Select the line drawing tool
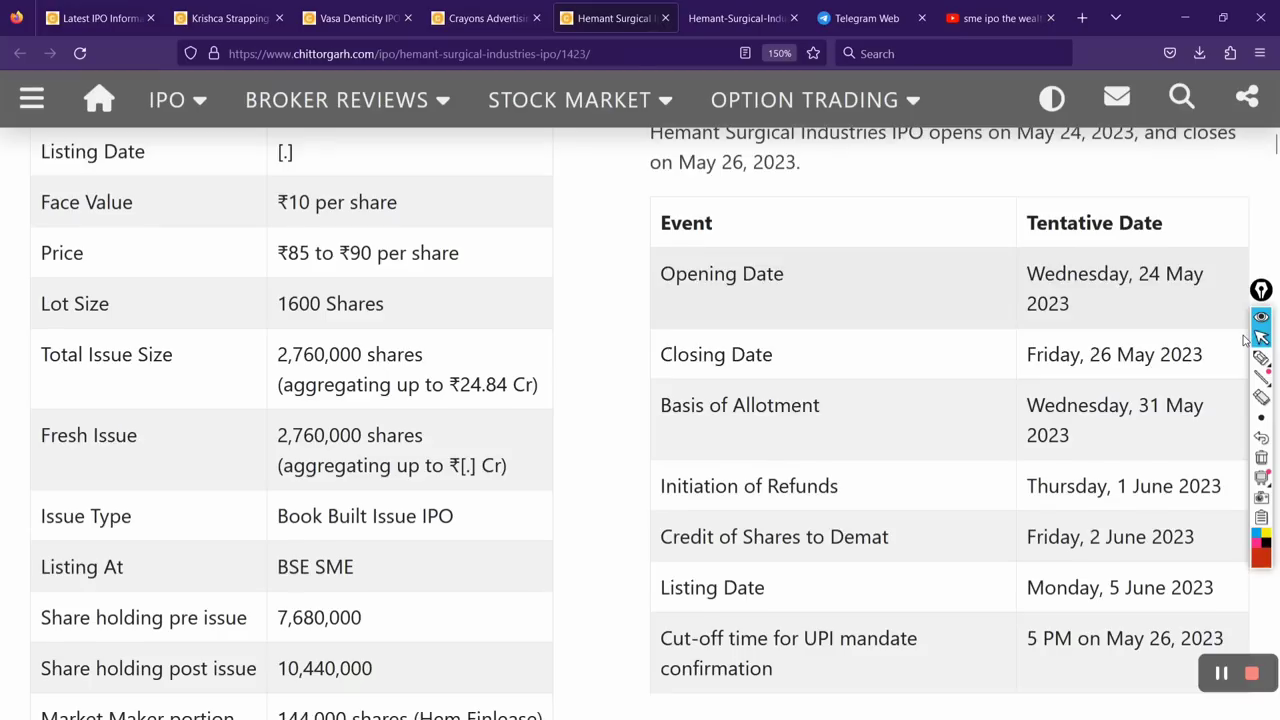This screenshot has width=1280, height=720. click(1261, 377)
